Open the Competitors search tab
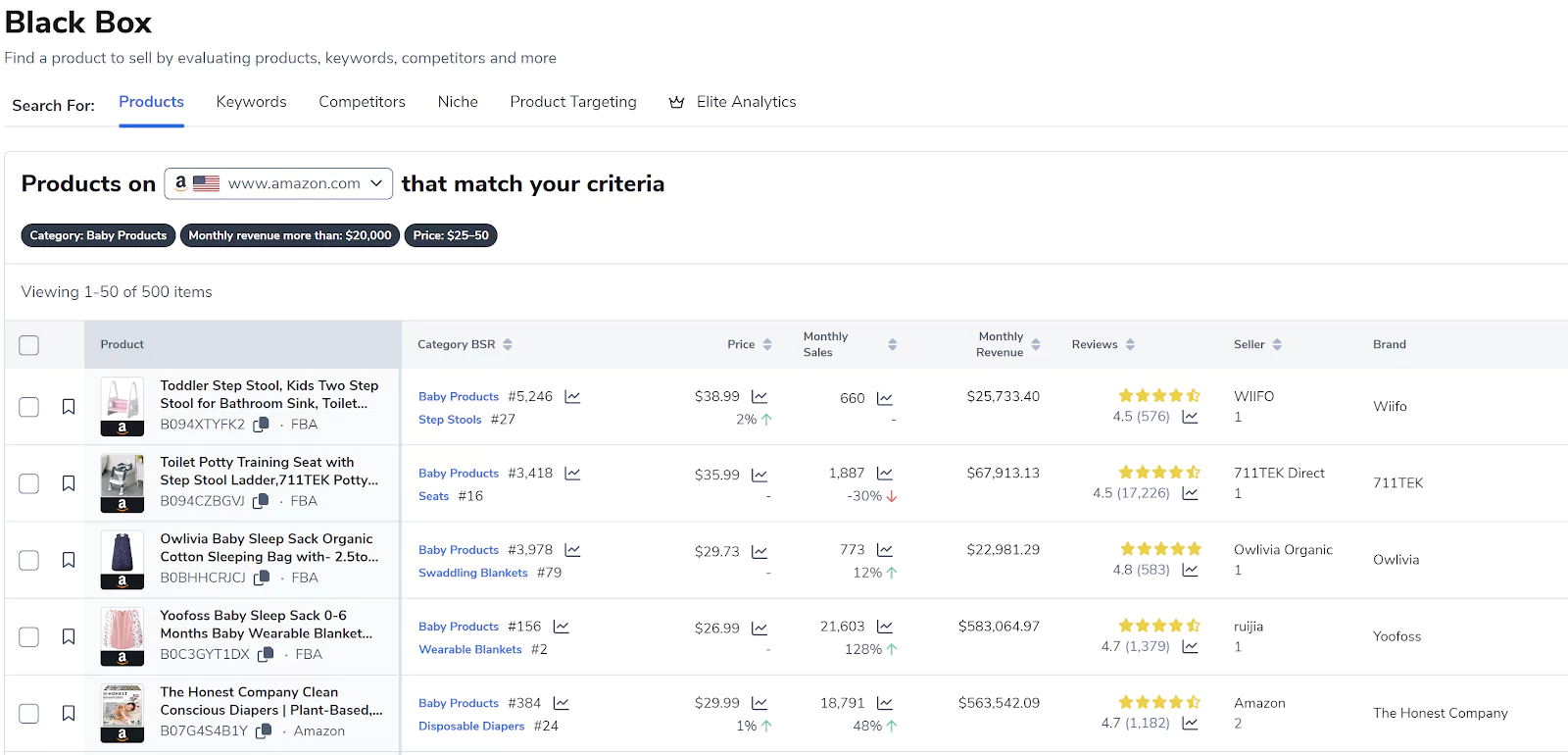This screenshot has width=1568, height=755. (x=362, y=102)
